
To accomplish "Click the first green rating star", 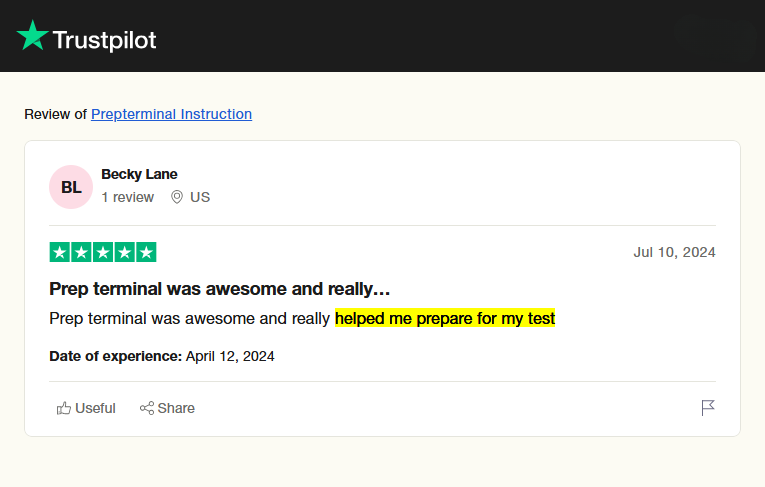I will tap(60, 252).
